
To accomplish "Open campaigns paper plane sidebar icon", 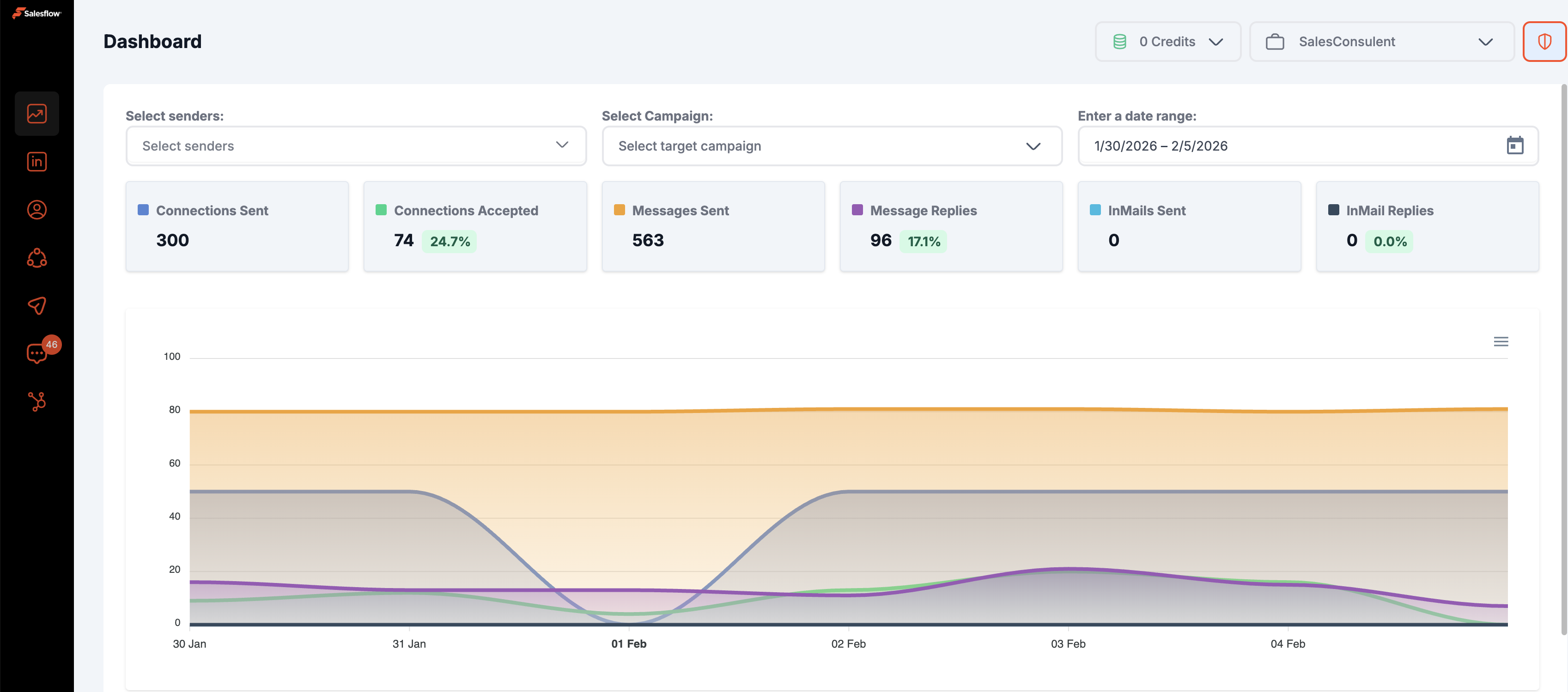I will tap(36, 305).
